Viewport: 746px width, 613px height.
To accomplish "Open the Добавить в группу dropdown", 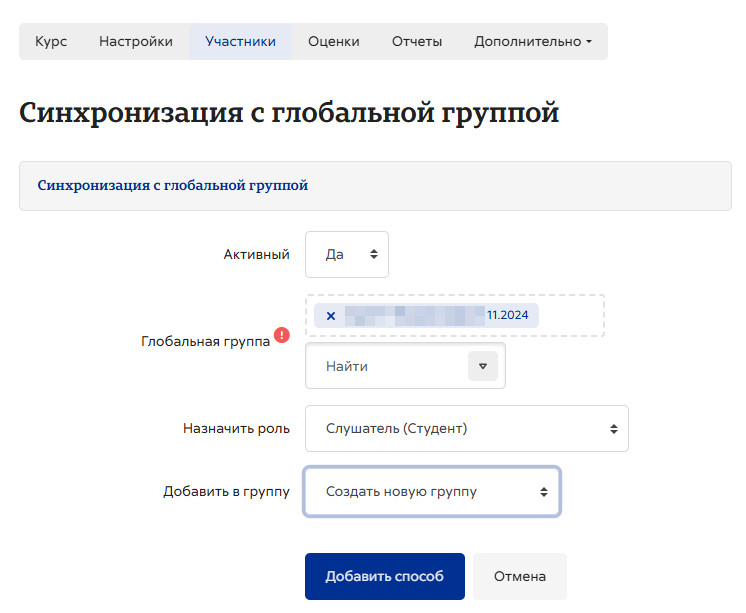I will (x=432, y=492).
